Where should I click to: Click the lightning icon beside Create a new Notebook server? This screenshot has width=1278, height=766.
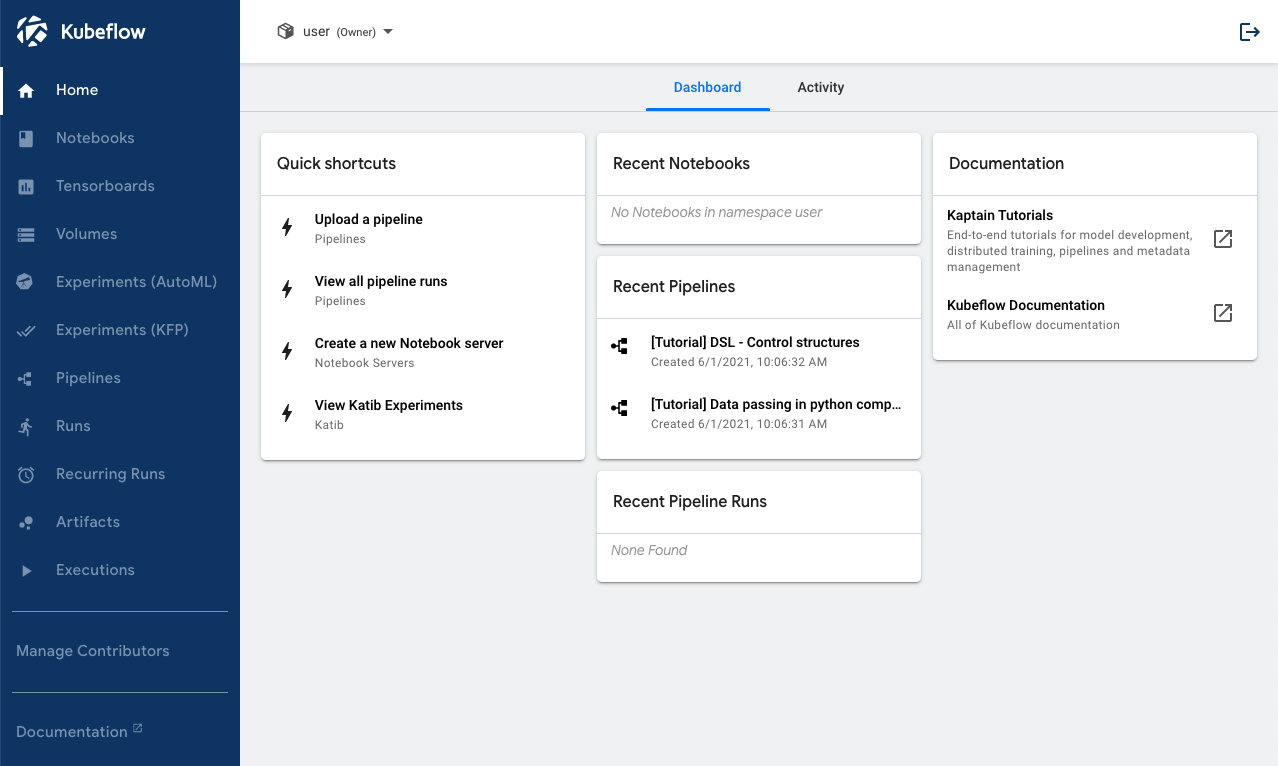(x=287, y=351)
